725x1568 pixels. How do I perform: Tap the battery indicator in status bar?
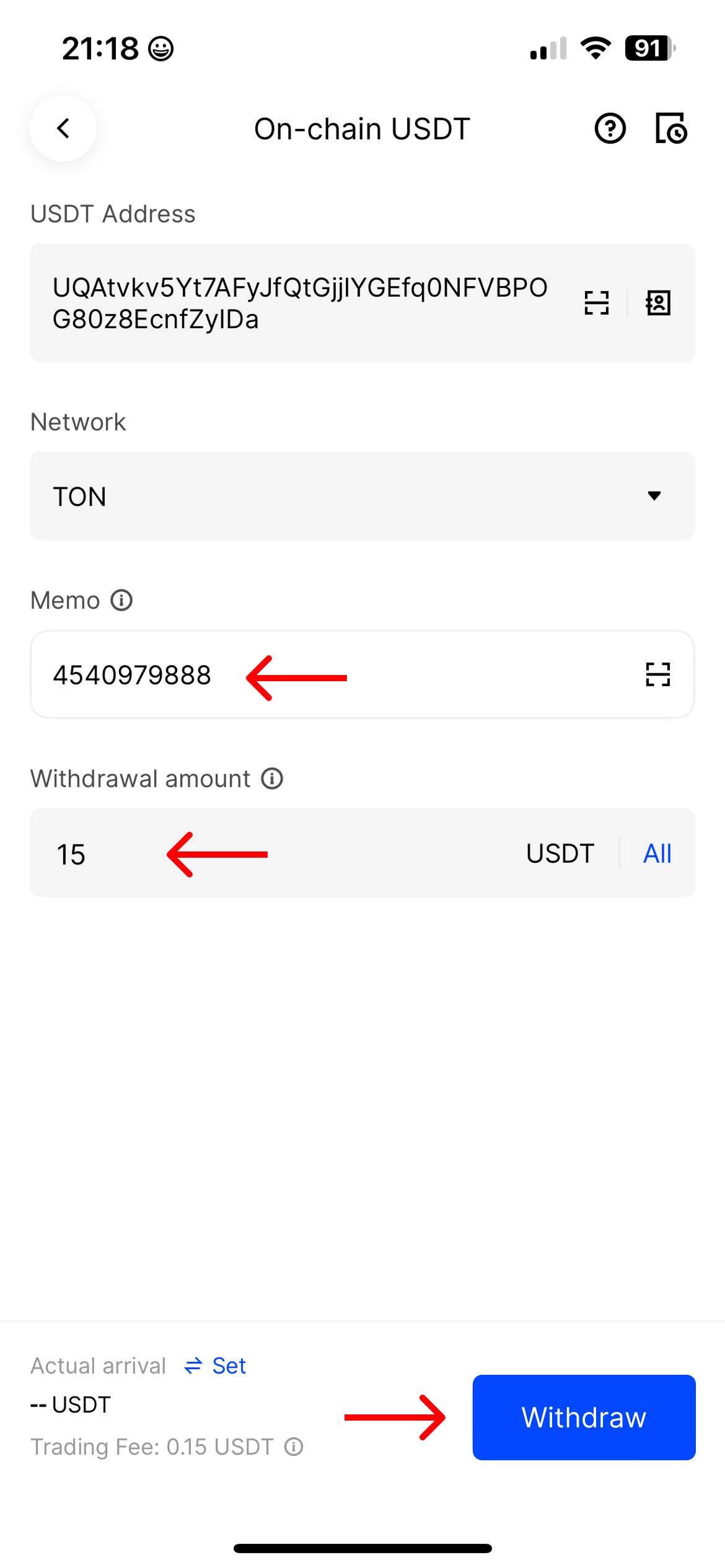point(649,48)
